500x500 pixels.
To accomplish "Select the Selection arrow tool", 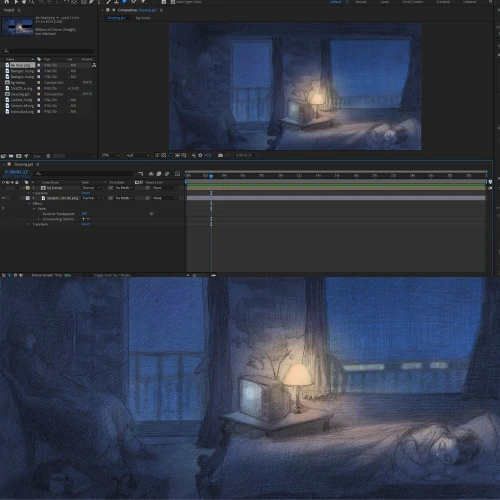I will pos(15,1).
